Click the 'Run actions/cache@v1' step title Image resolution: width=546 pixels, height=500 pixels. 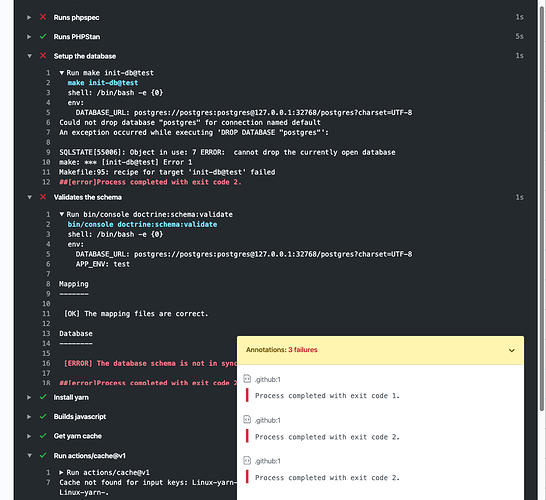click(x=89, y=455)
